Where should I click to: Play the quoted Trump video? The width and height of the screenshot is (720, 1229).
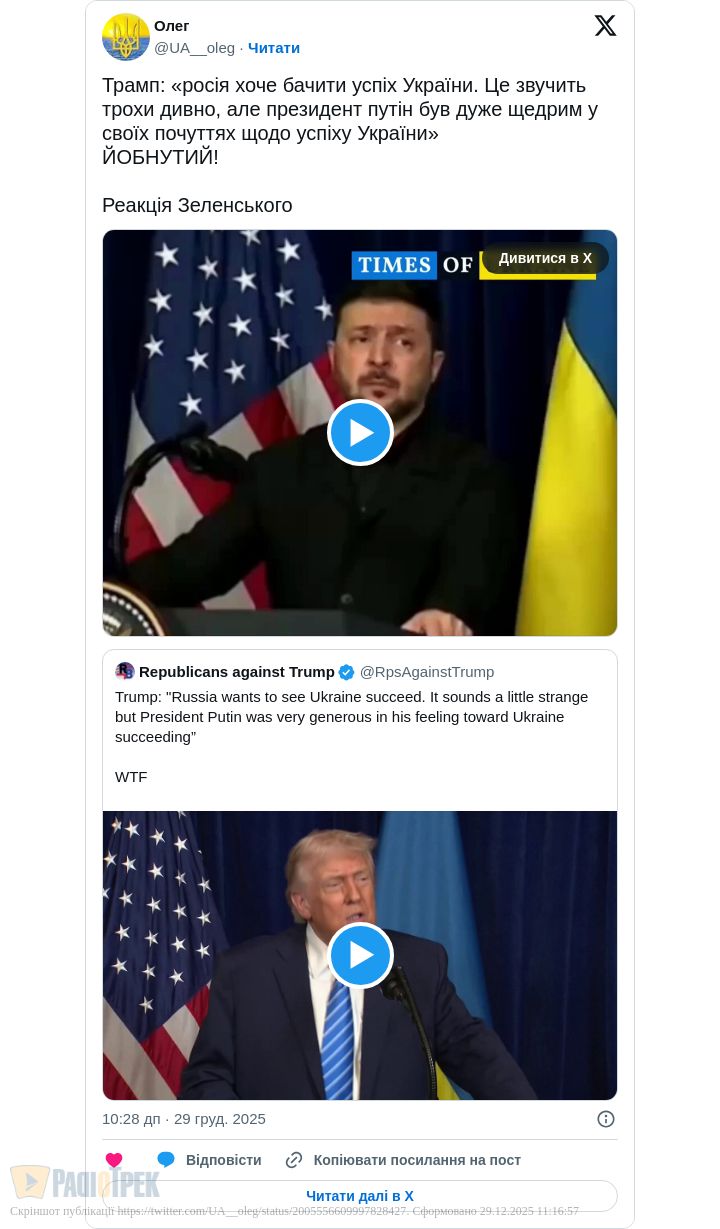click(360, 955)
